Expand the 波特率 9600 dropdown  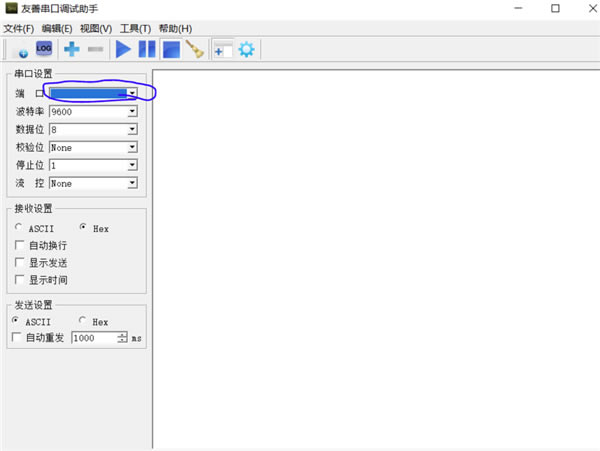(x=131, y=112)
